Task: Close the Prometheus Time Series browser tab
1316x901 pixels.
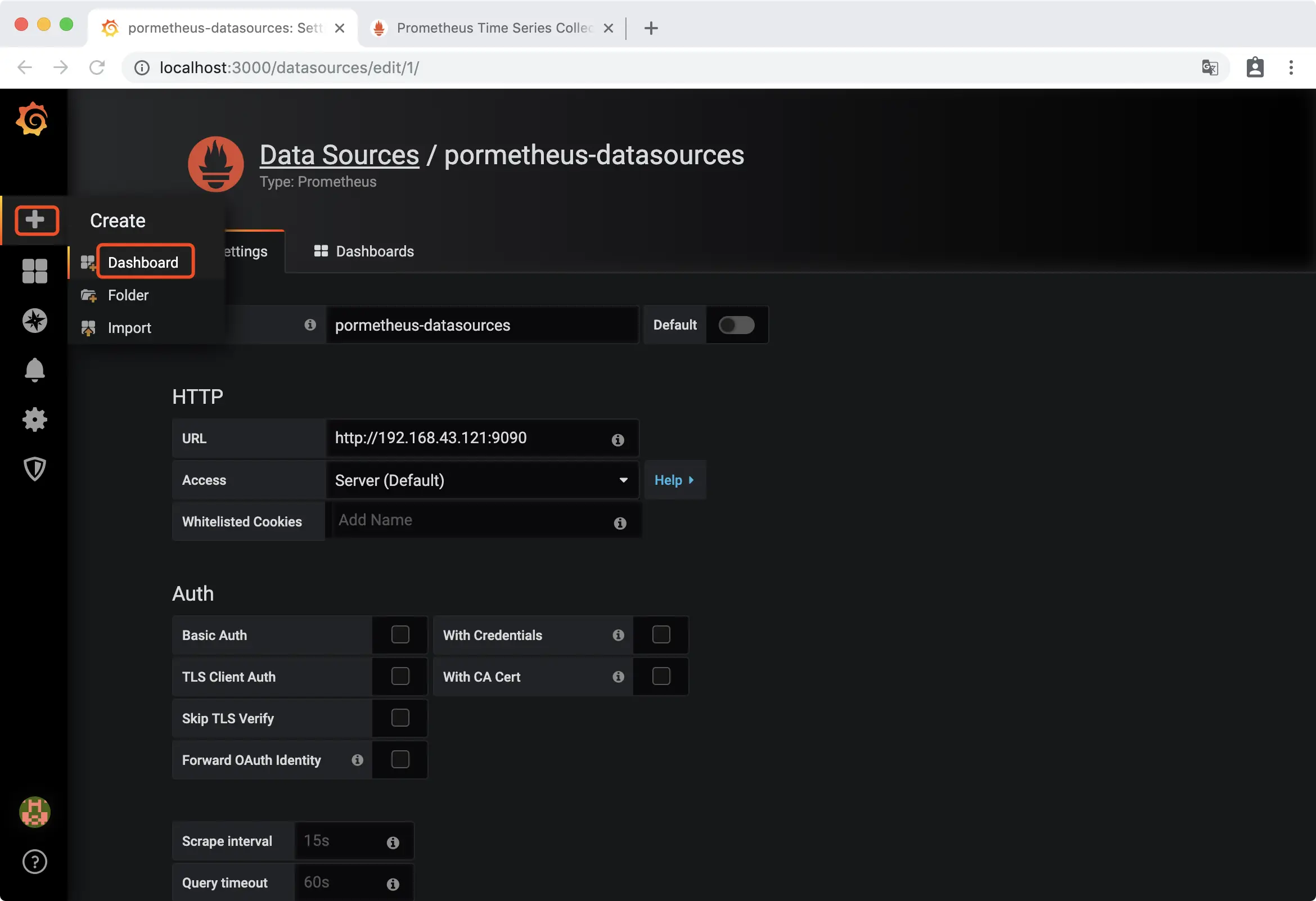Action: pyautogui.click(x=609, y=28)
